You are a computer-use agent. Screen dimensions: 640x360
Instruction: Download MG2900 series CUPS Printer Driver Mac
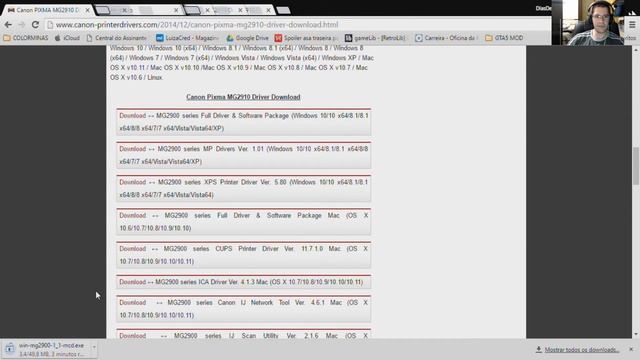point(132,249)
